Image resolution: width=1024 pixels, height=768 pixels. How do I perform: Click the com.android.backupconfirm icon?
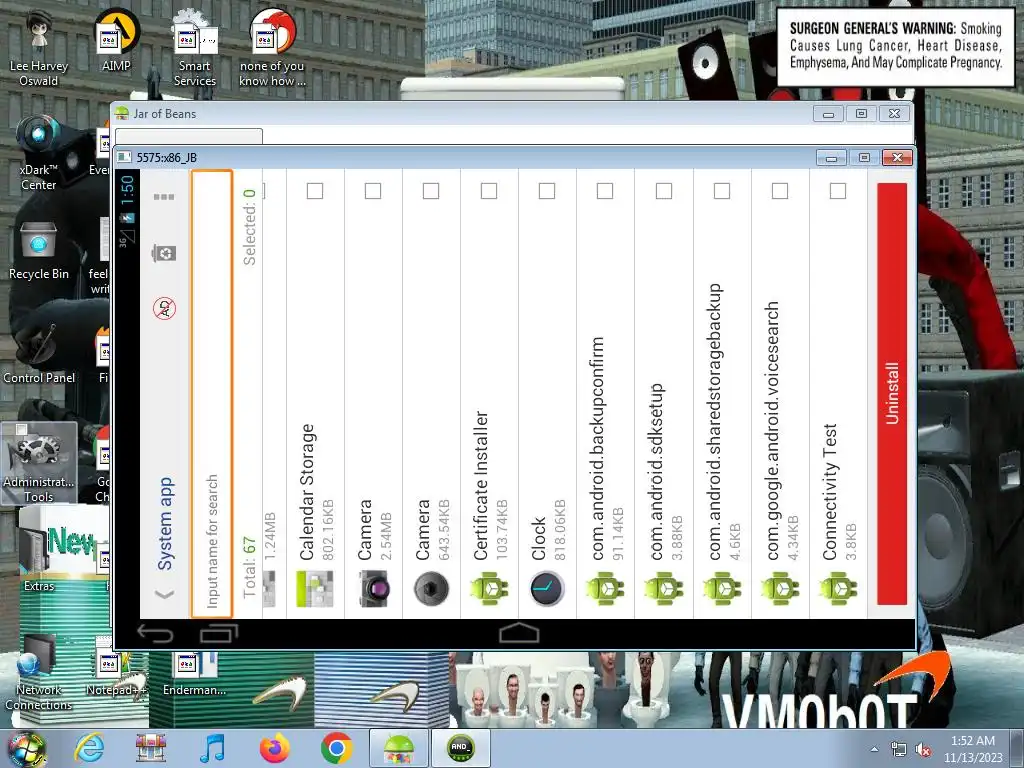click(x=605, y=588)
